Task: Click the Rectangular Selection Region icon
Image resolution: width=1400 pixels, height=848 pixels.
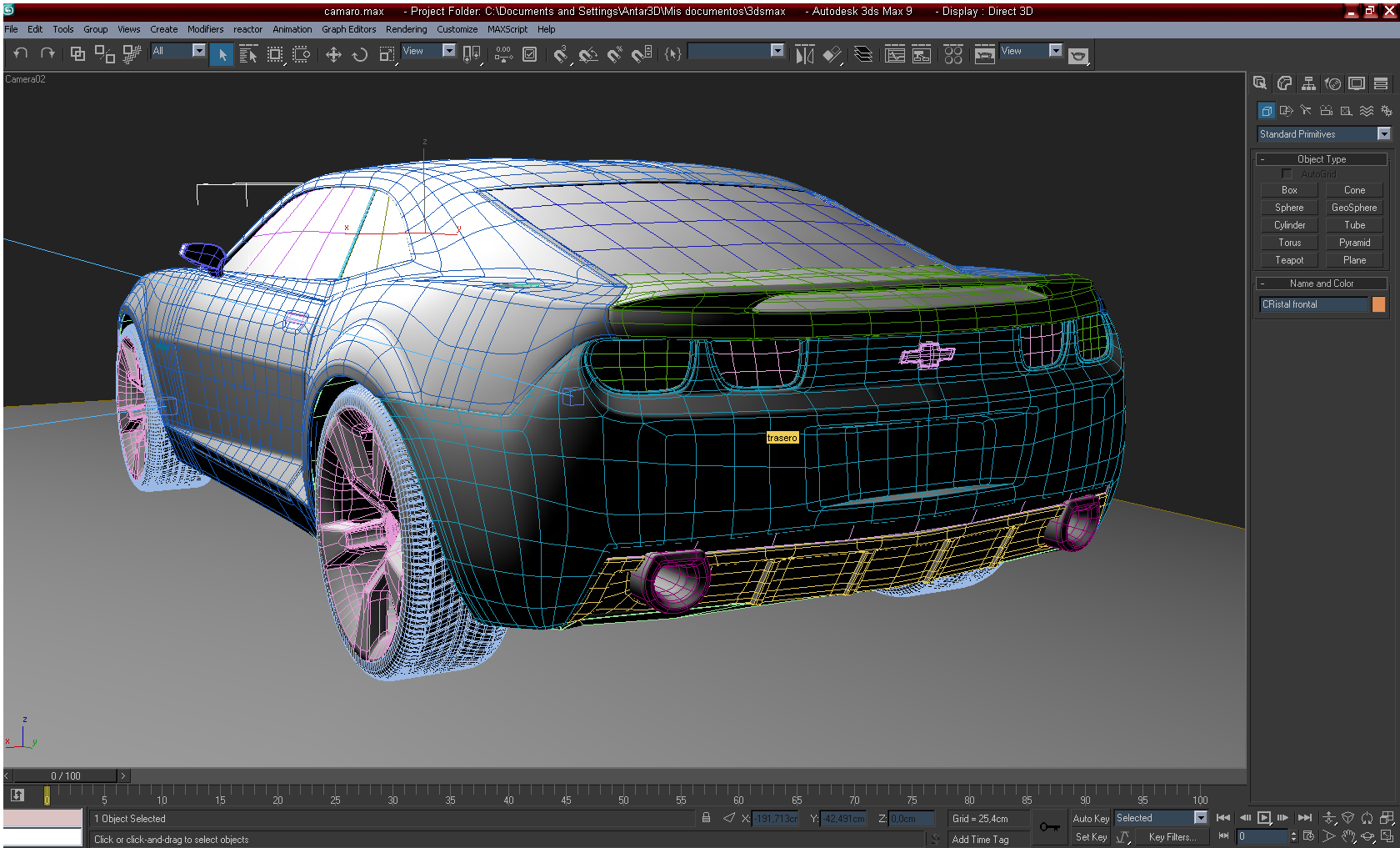Action: [x=275, y=54]
